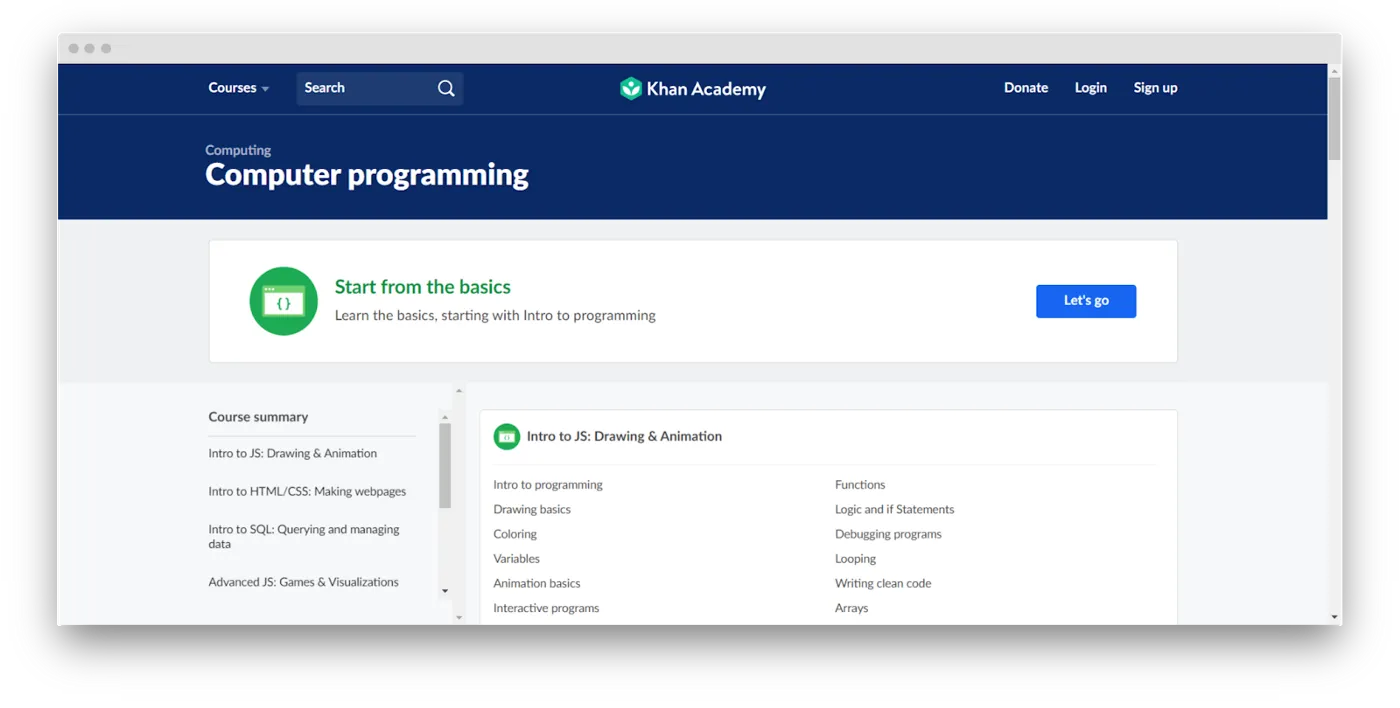Open the Writing clean code lesson
The width and height of the screenshot is (1400, 708).
pos(883,583)
